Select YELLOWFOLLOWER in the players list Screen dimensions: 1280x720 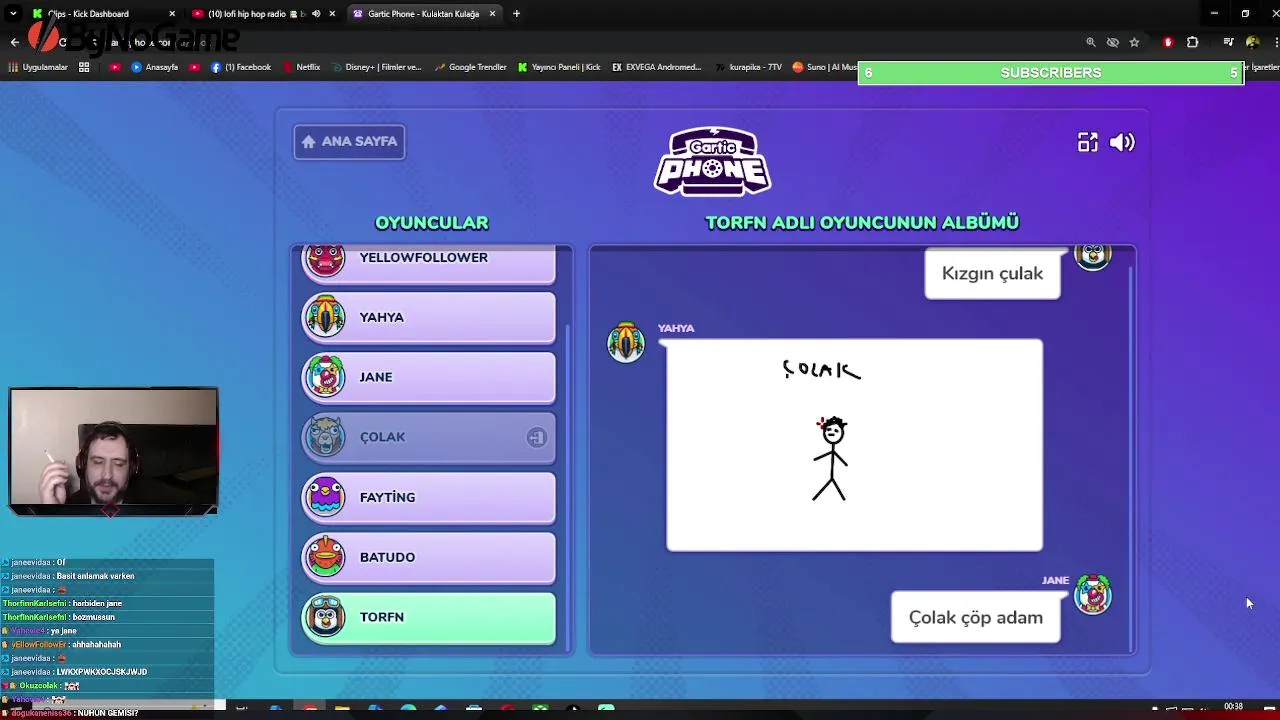click(x=428, y=263)
